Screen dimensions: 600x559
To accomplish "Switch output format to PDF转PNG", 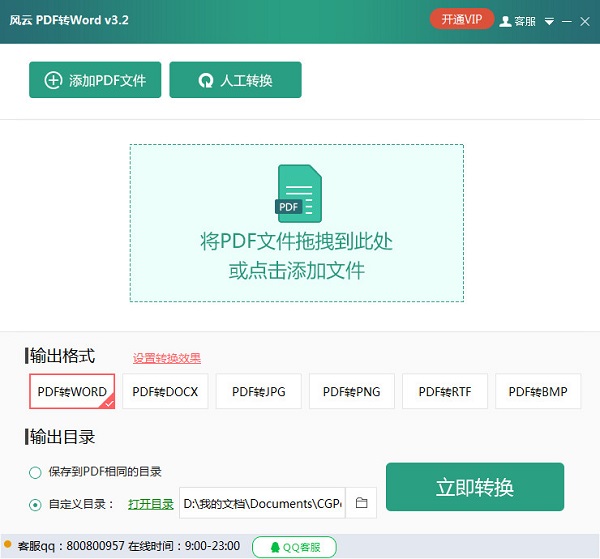I will tap(352, 391).
